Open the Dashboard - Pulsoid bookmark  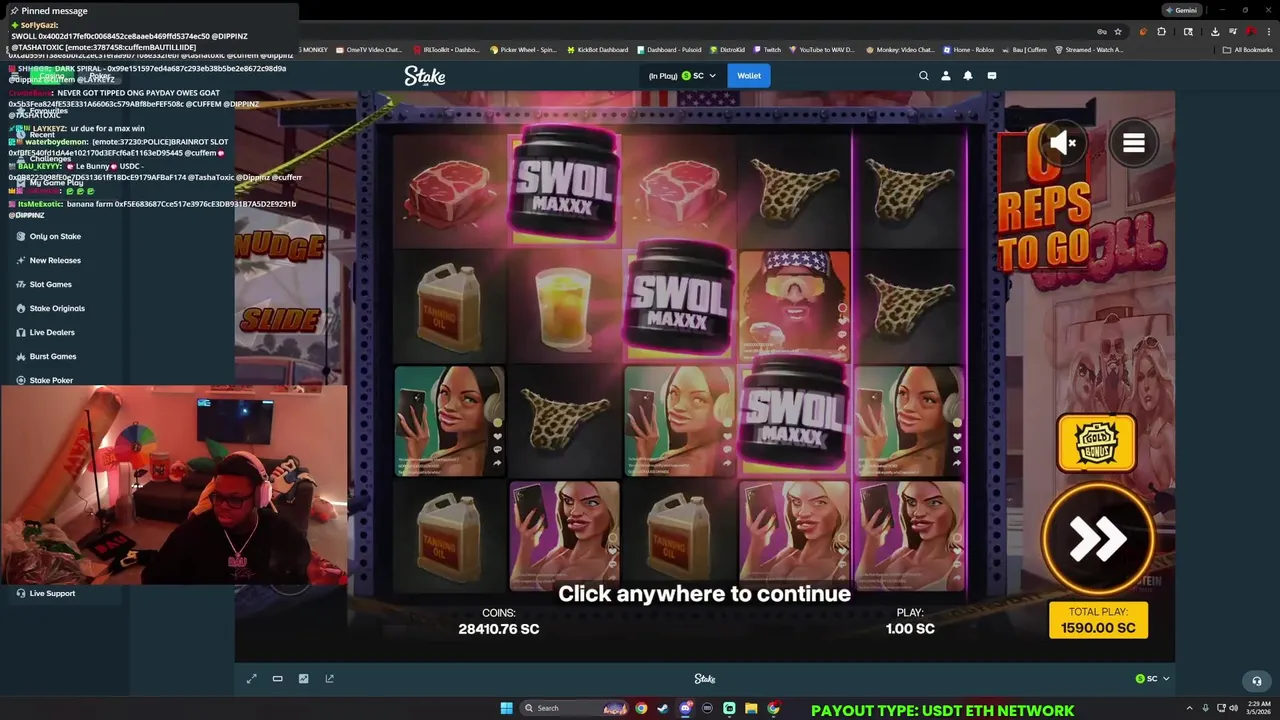click(x=670, y=50)
